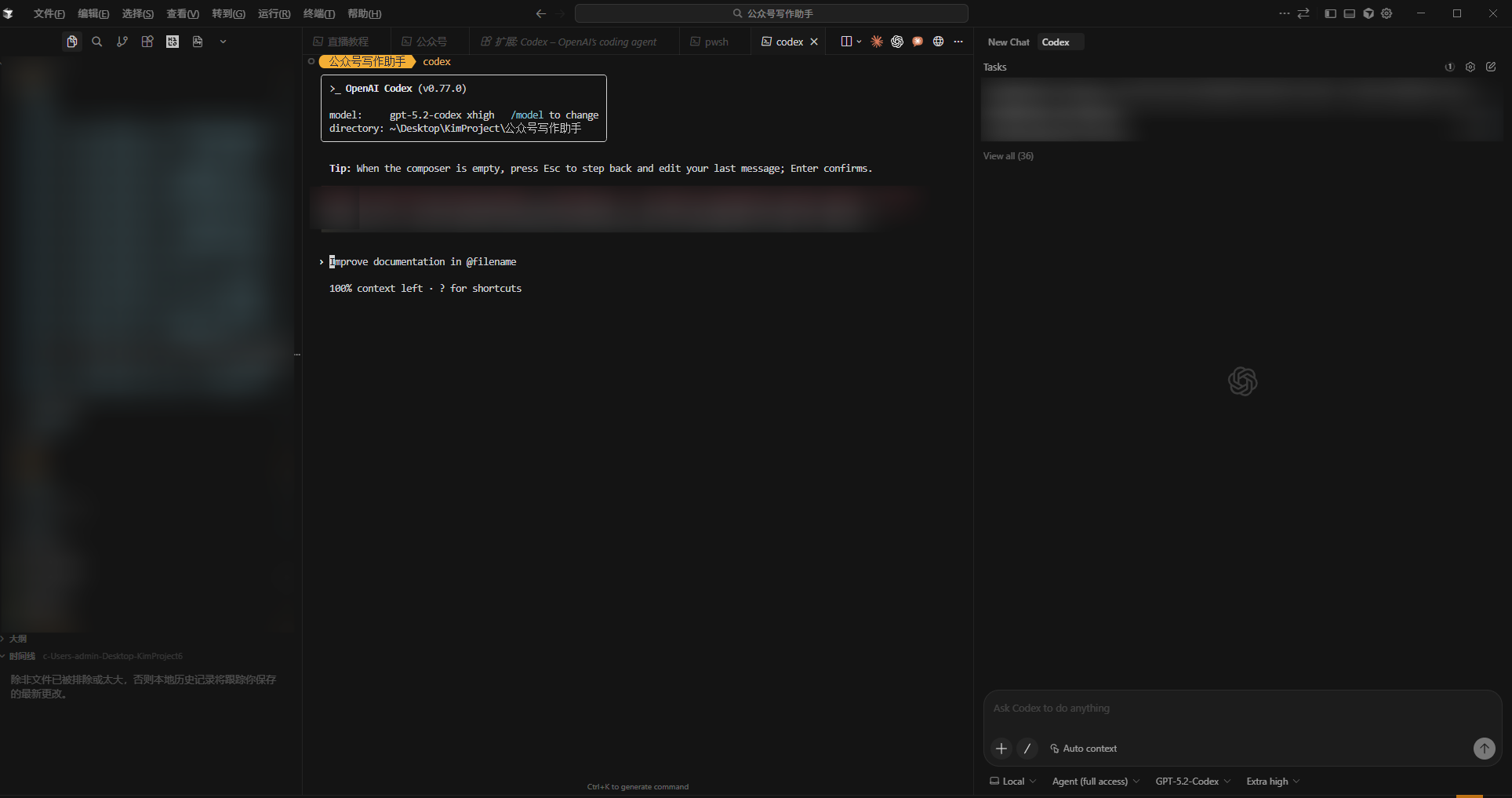Toggle the primary side bar layout icon
The width and height of the screenshot is (1512, 798).
(x=1330, y=13)
